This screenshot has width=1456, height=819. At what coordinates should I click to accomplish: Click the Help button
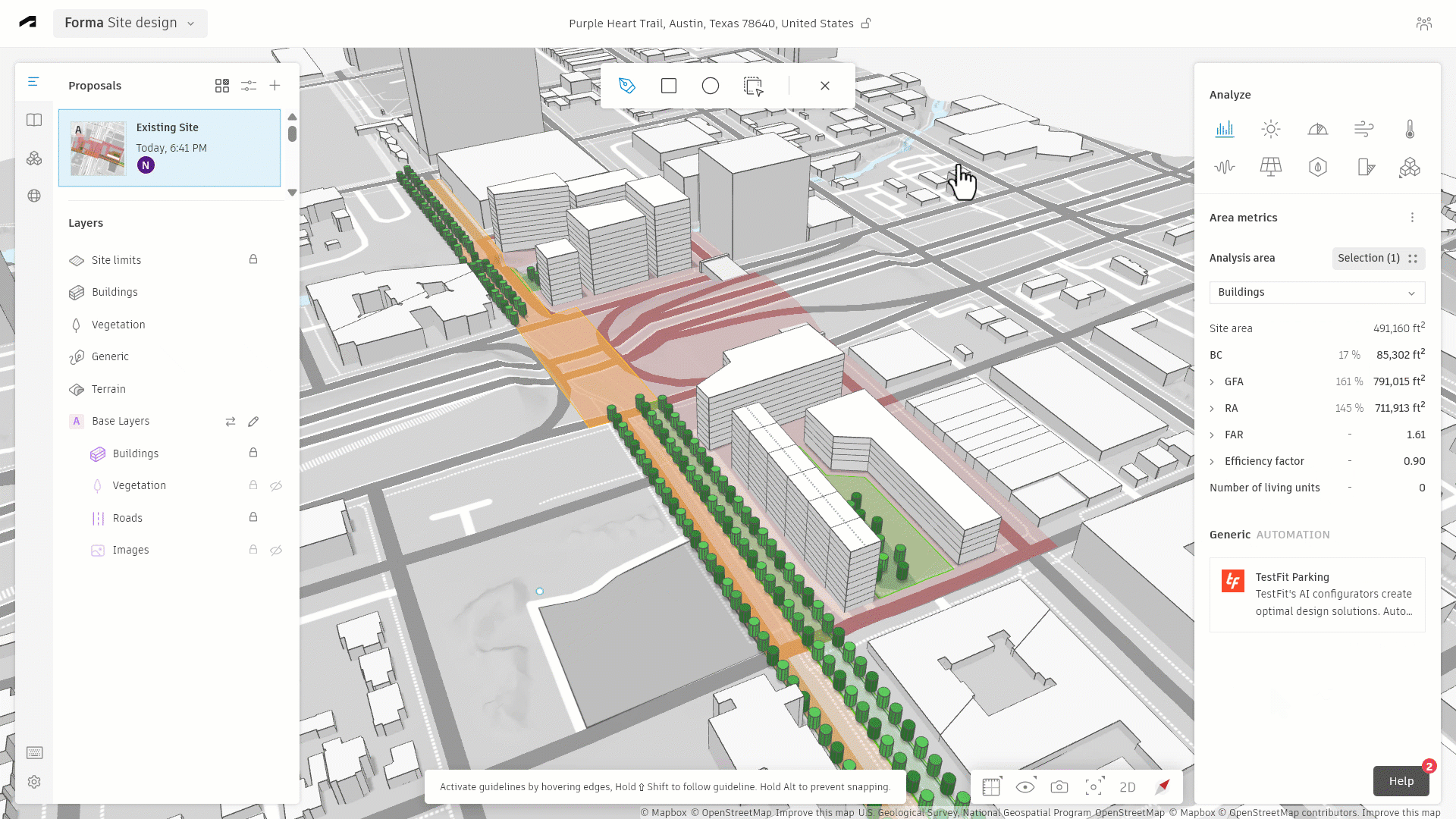pos(1401,781)
